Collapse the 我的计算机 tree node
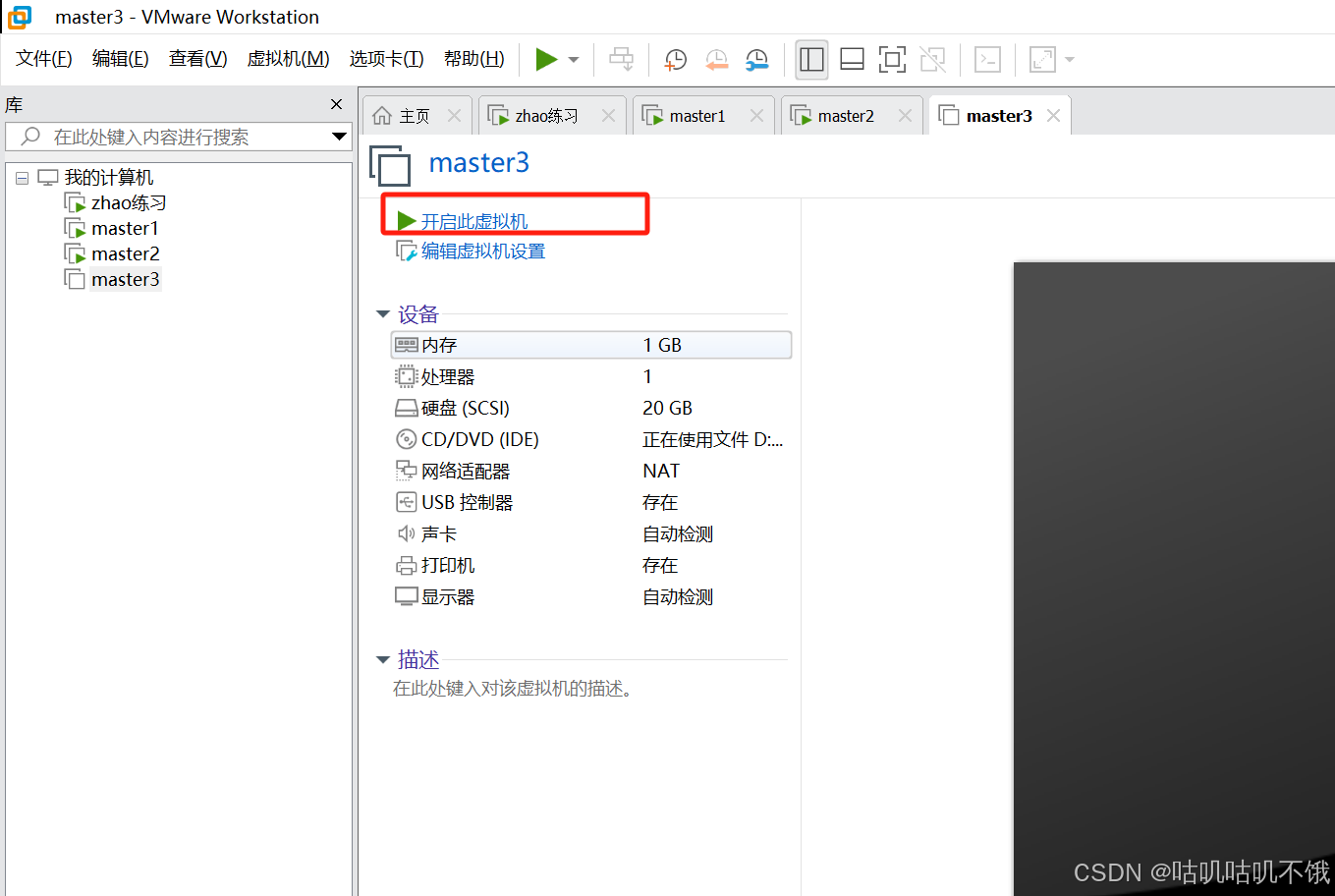Screen dimensions: 1335x896 pos(22,179)
